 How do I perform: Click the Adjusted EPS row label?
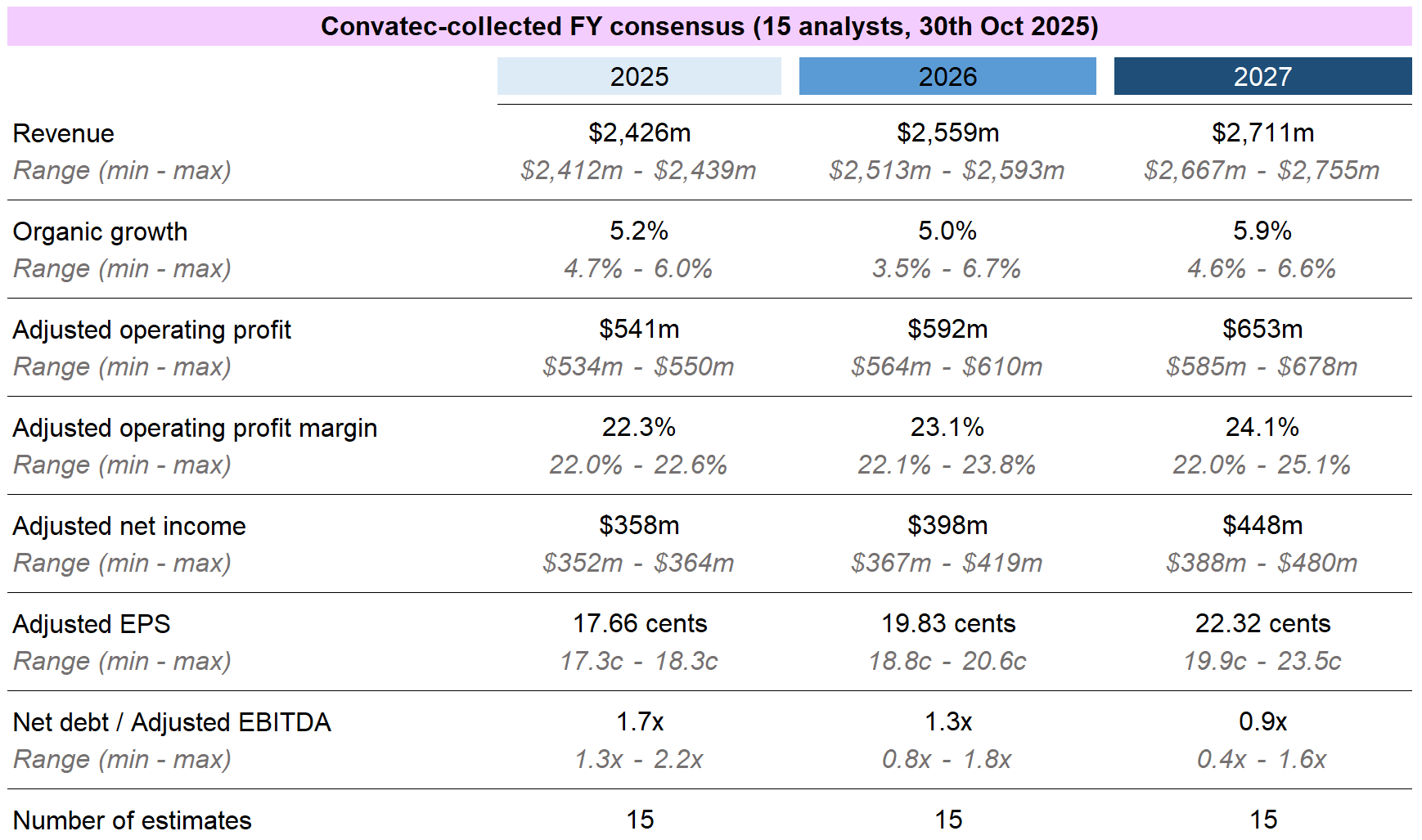pos(92,624)
